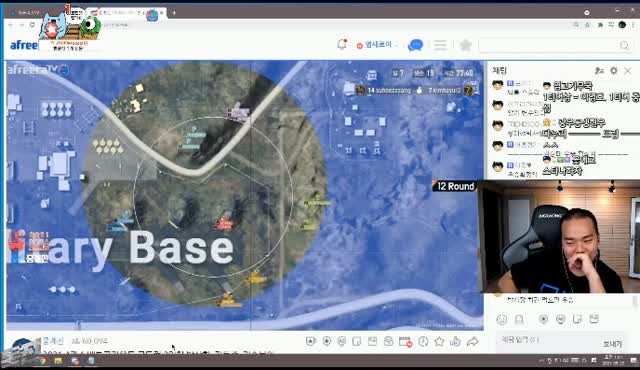The width and height of the screenshot is (640, 370).
Task: Click the browser back arrow
Action: point(11,25)
